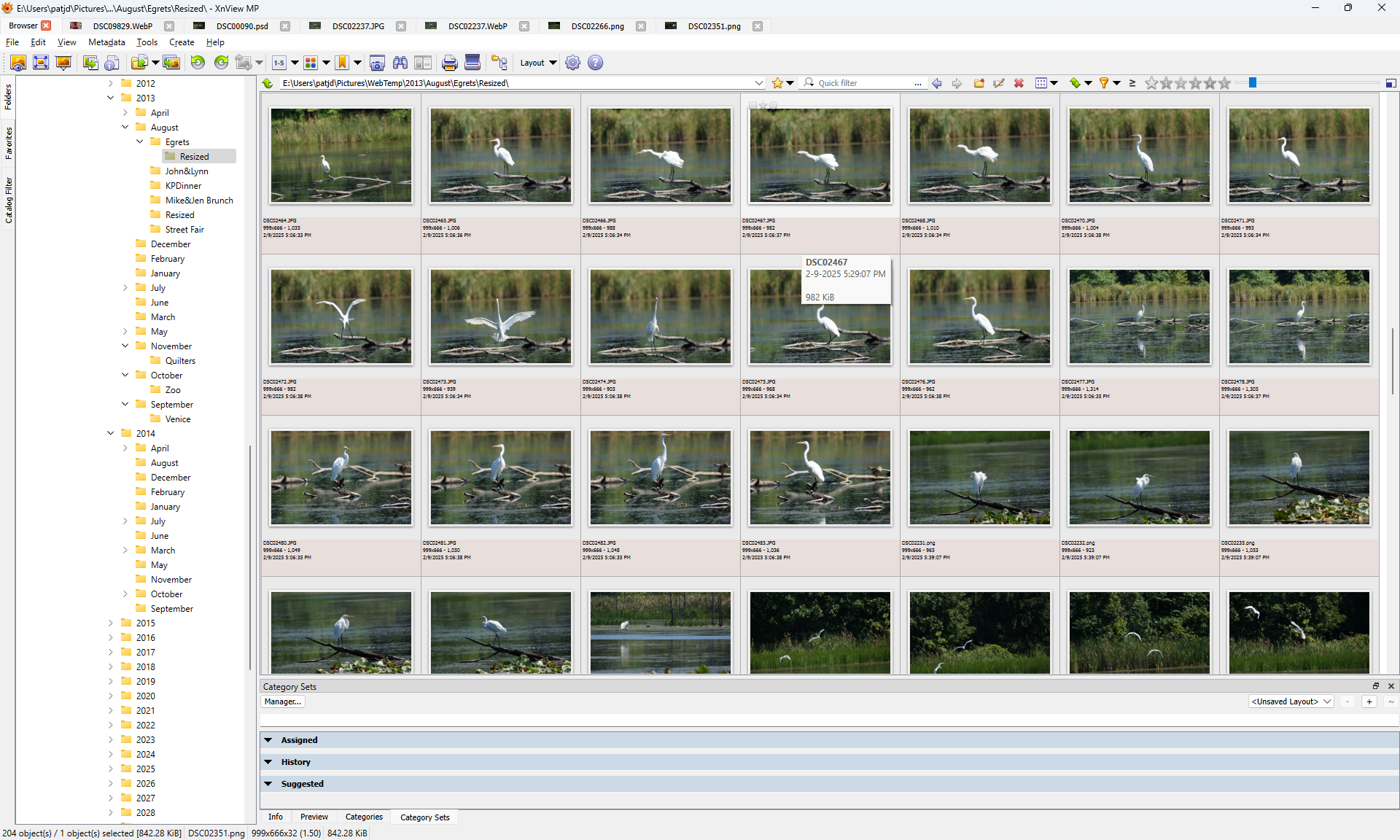Toggle tag checkbox on DSC02467 thumbnail
Screen dimensions: 1400x840
(753, 106)
